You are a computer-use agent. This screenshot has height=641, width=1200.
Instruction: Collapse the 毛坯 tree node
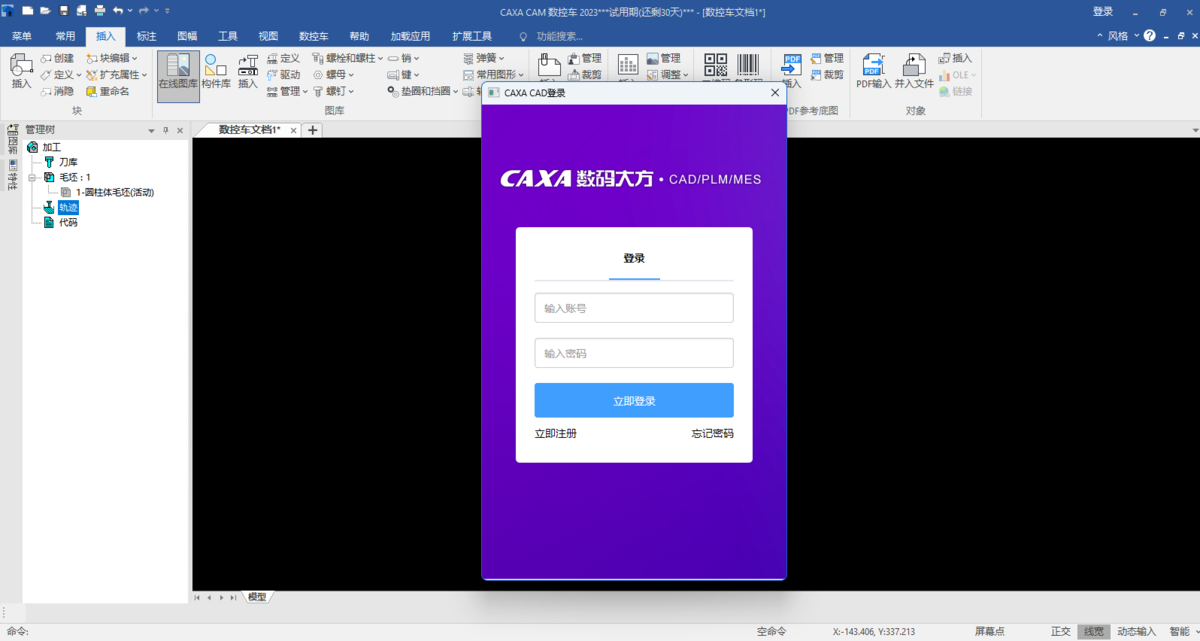tap(33, 177)
